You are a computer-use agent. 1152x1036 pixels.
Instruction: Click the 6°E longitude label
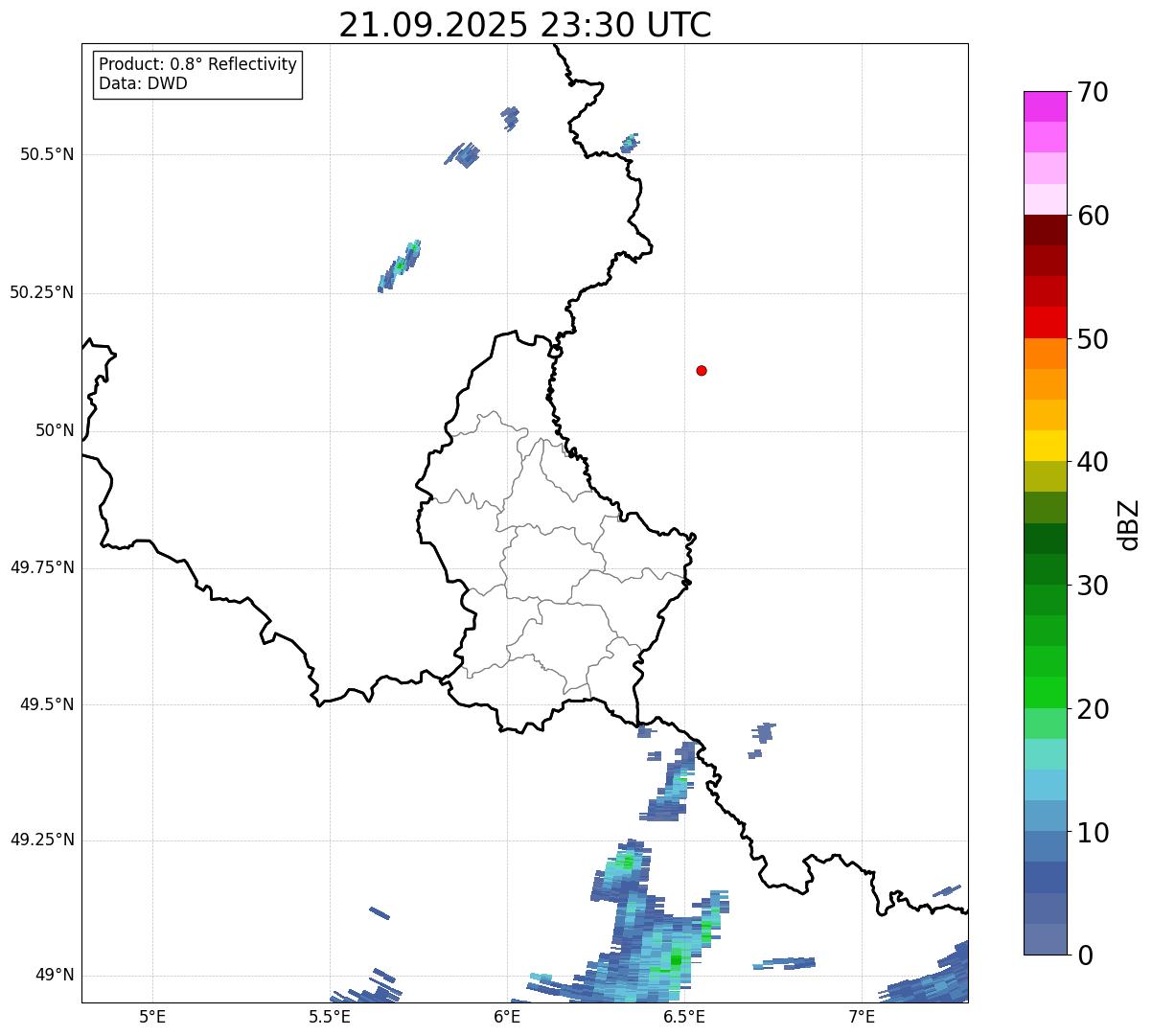(x=507, y=1016)
